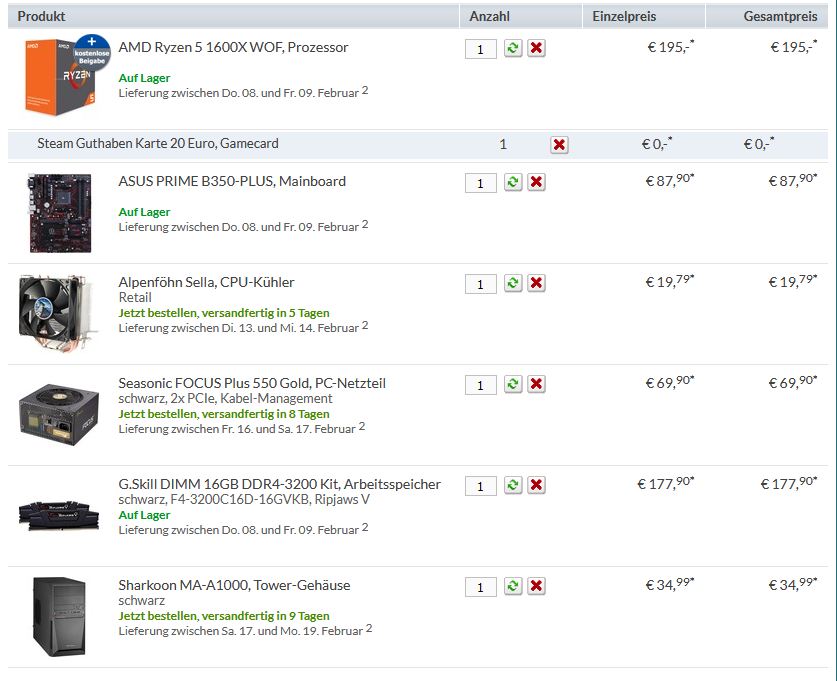Click Auf Lager status under G.Skill DIMM

144,515
